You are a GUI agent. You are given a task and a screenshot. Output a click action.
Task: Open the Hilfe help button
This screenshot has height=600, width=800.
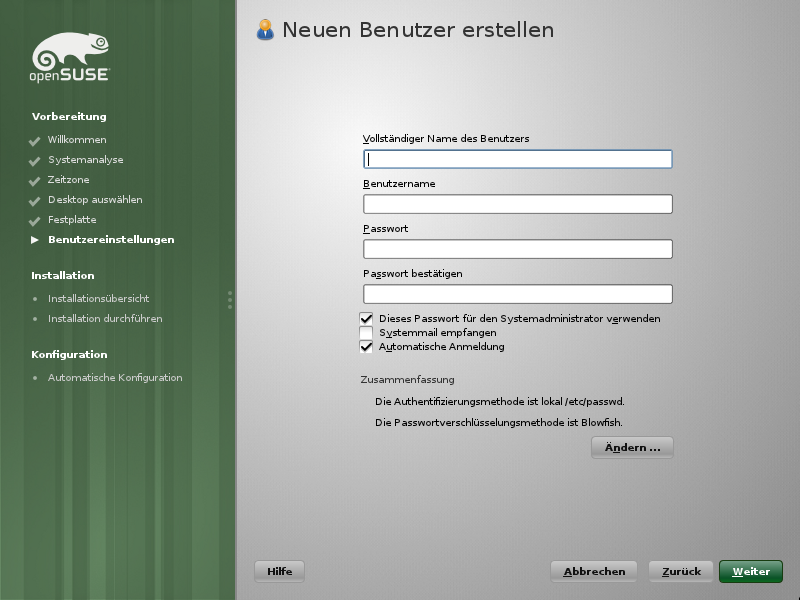click(280, 572)
